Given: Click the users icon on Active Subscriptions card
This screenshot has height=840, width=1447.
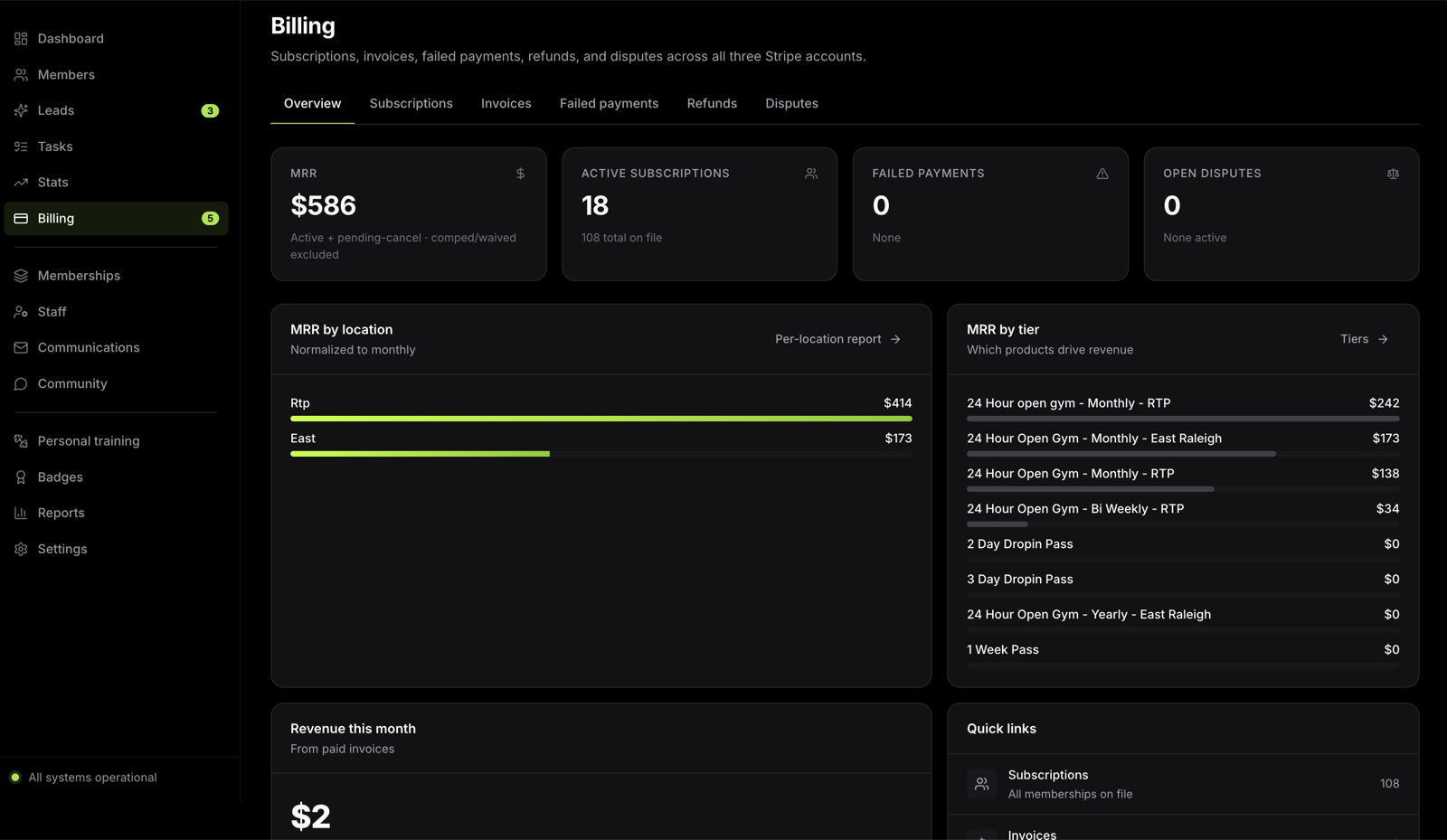Looking at the screenshot, I should [811, 174].
